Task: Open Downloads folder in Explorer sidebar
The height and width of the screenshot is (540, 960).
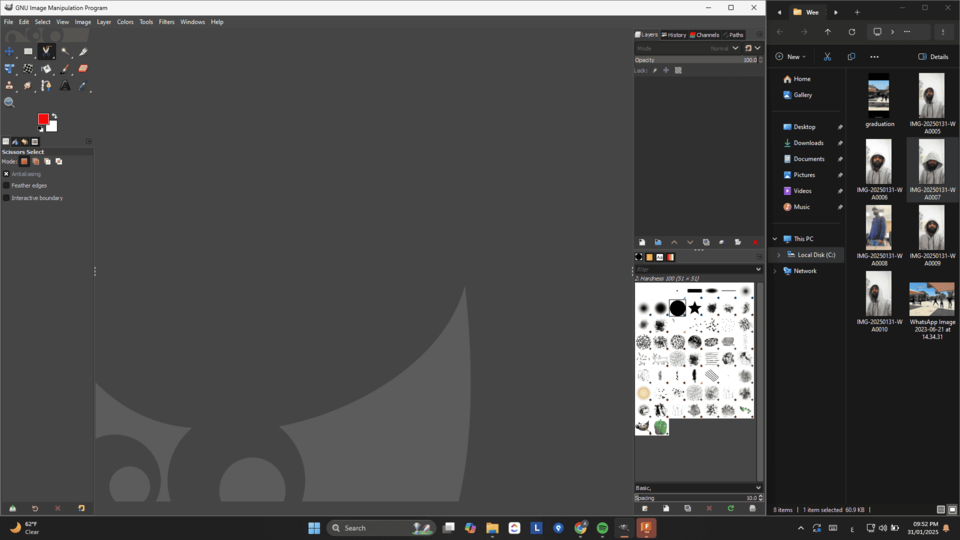Action: (808, 143)
